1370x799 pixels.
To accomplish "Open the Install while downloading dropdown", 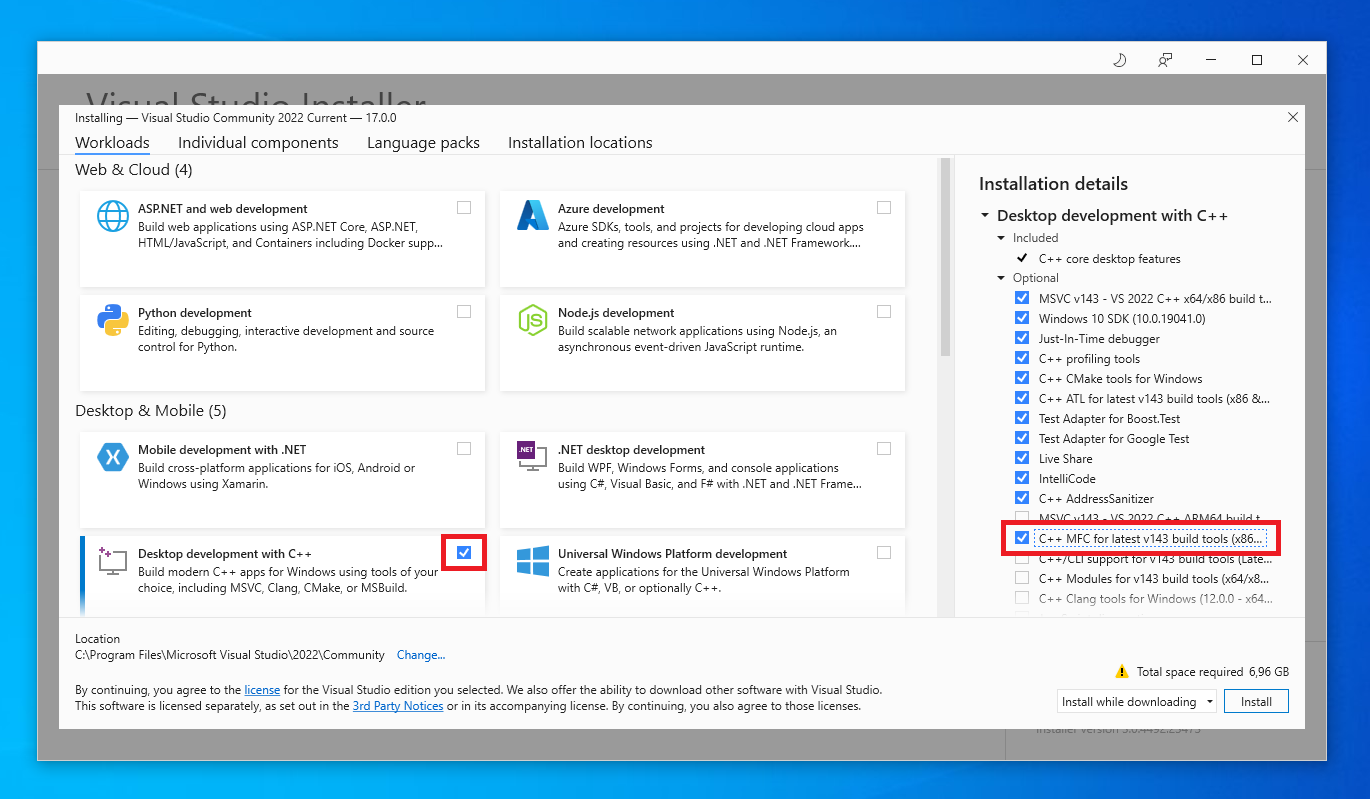I will click(x=1137, y=701).
